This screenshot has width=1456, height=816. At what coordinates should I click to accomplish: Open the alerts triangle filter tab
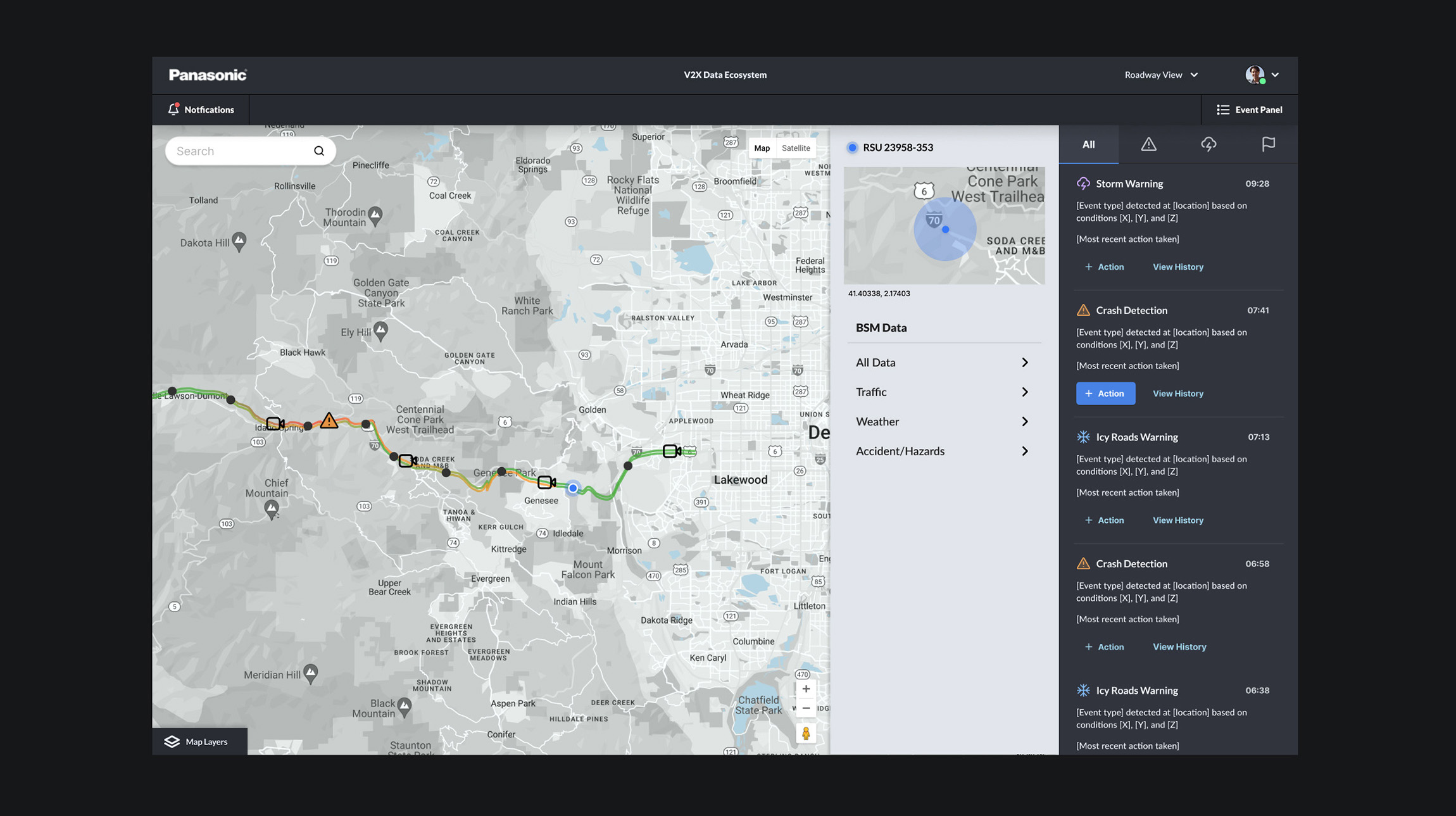tap(1148, 144)
